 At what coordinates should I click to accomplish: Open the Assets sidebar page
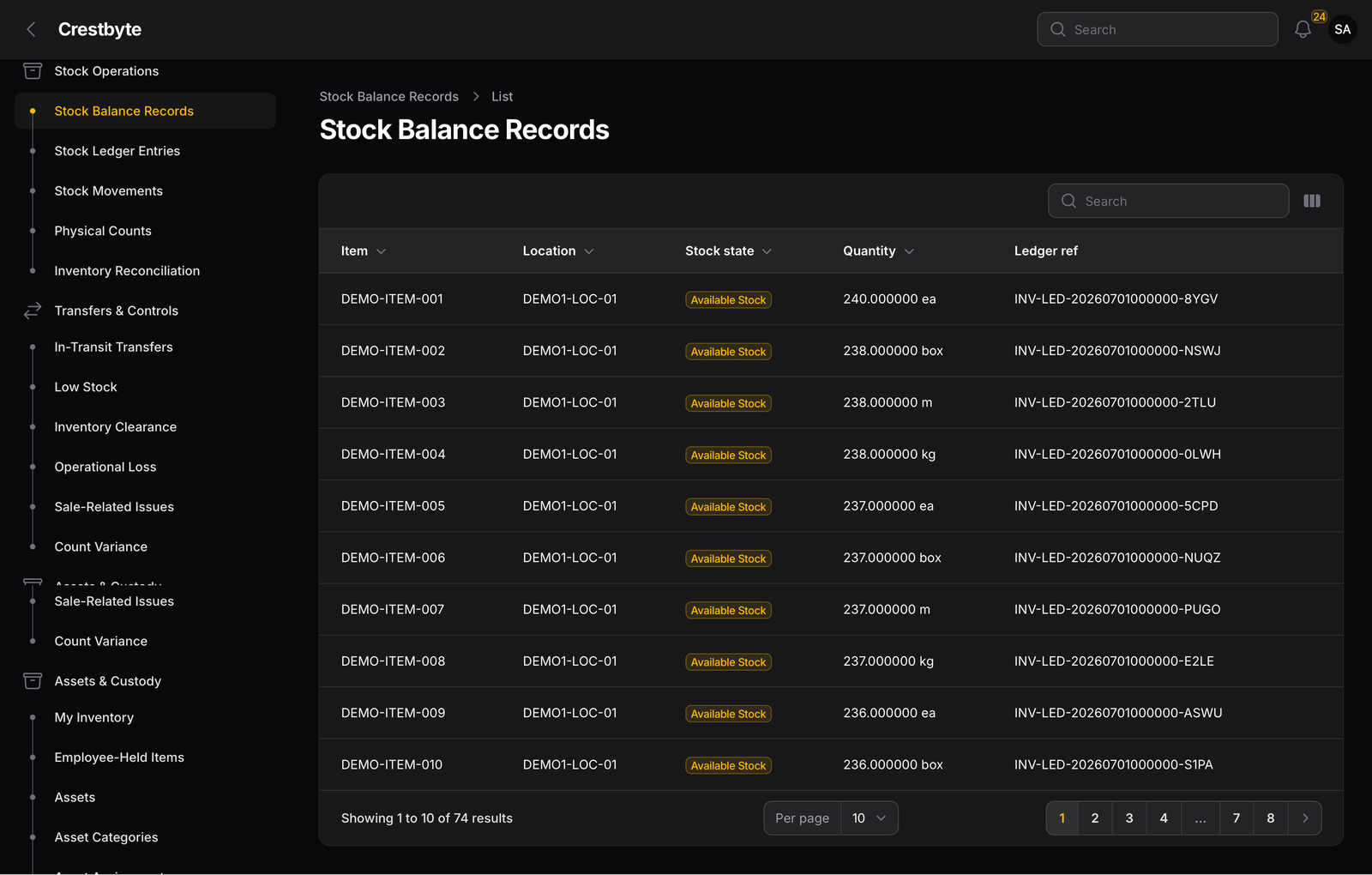click(75, 798)
